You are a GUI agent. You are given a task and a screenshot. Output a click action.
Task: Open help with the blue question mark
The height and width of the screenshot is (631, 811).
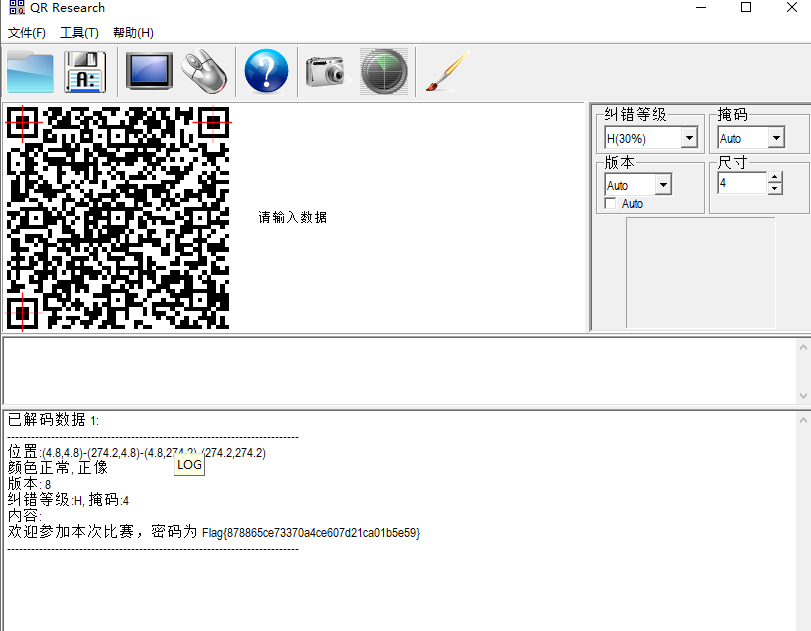(266, 71)
